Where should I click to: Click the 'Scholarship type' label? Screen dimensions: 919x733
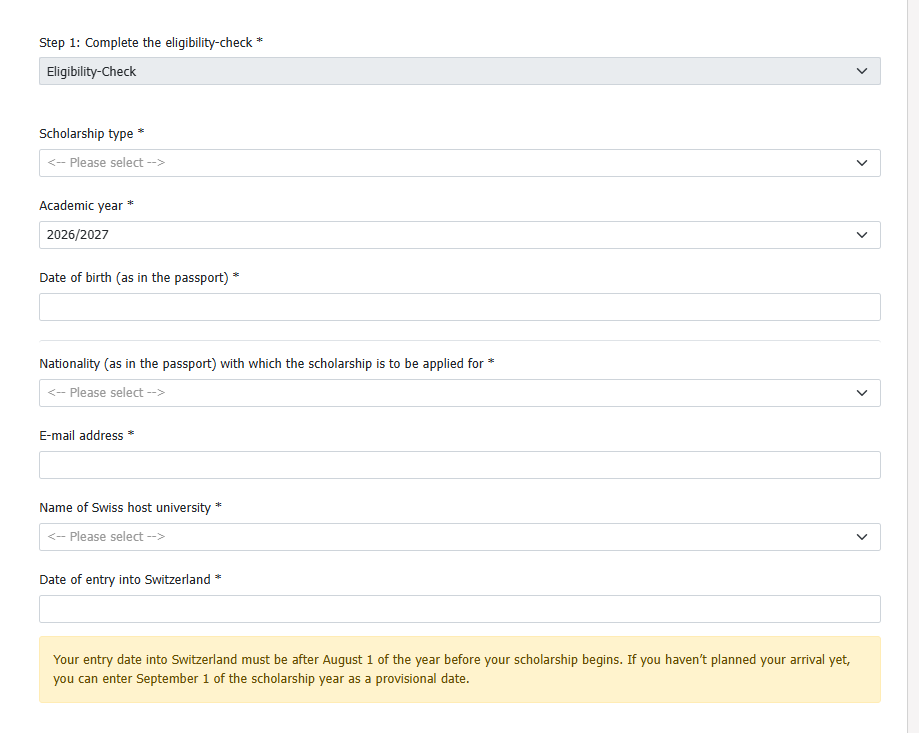pyautogui.click(x=91, y=134)
